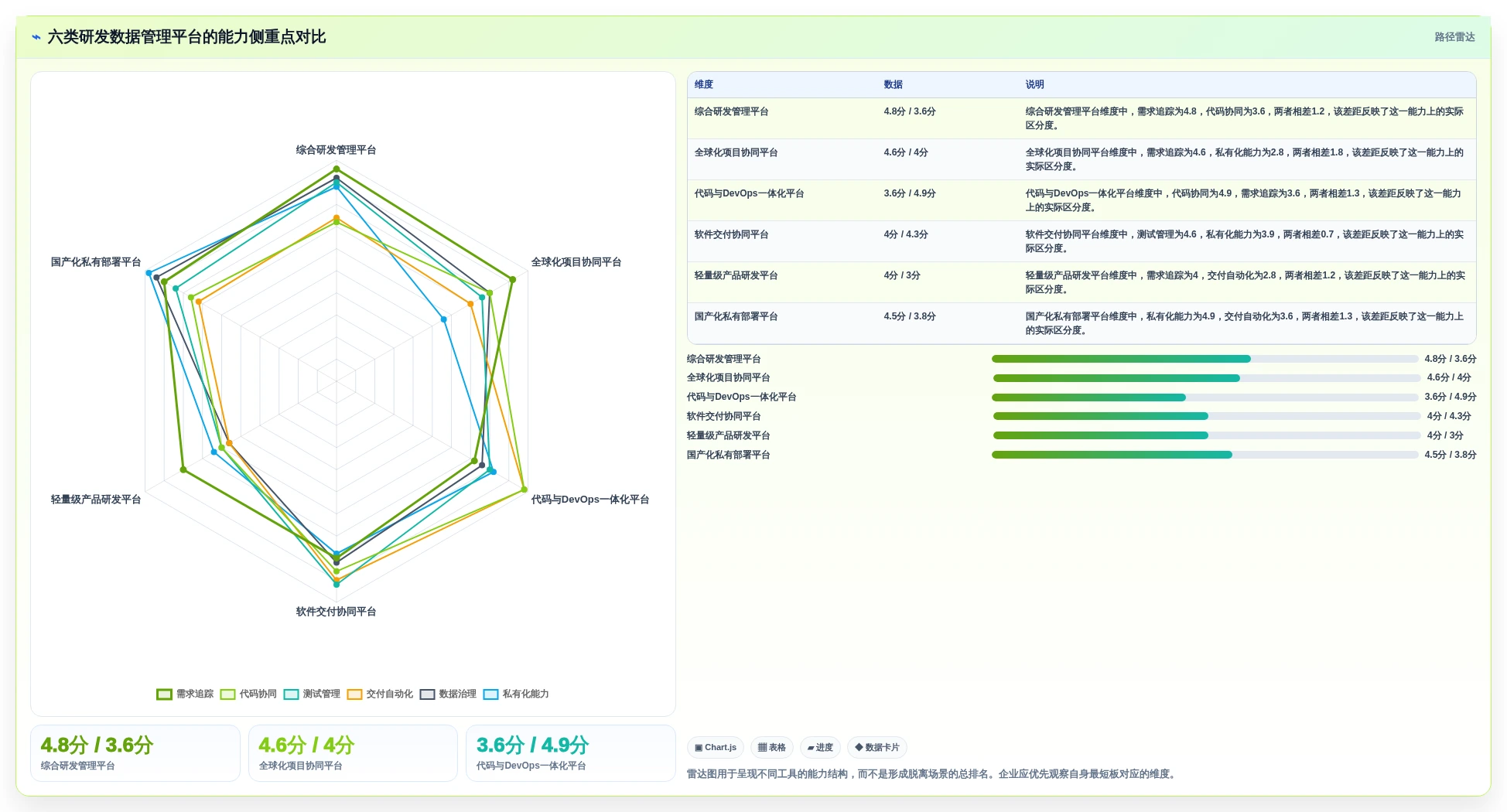Click the 轻量级产品研发平台 radar axis label
The image size is (1507, 812).
pyautogui.click(x=96, y=500)
